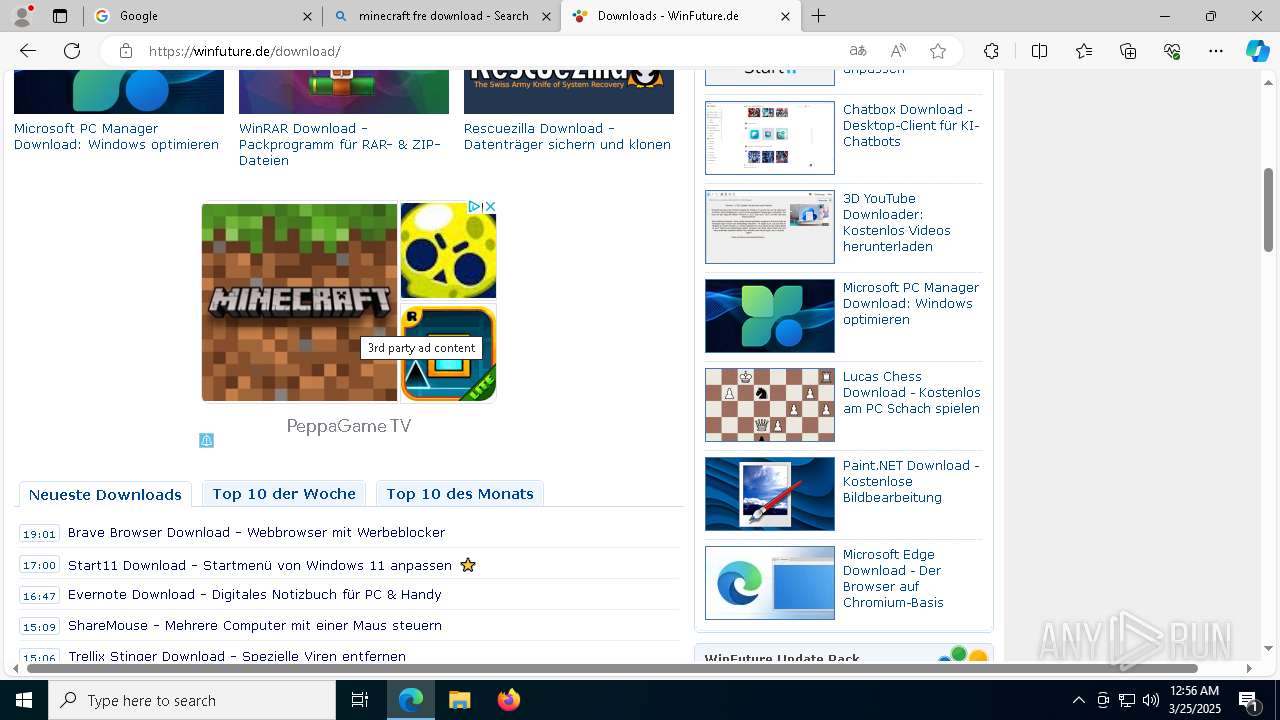
Task: Select the Top 10 des Monats tab
Action: (x=460, y=494)
